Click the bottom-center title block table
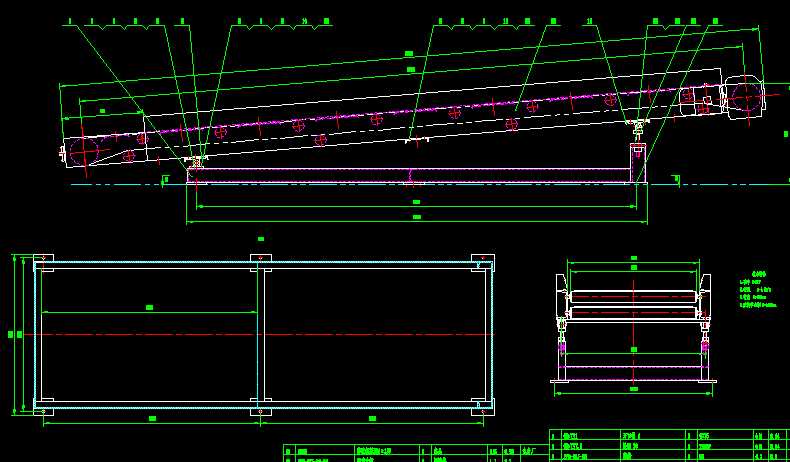Image resolution: width=790 pixels, height=462 pixels. (x=416, y=453)
